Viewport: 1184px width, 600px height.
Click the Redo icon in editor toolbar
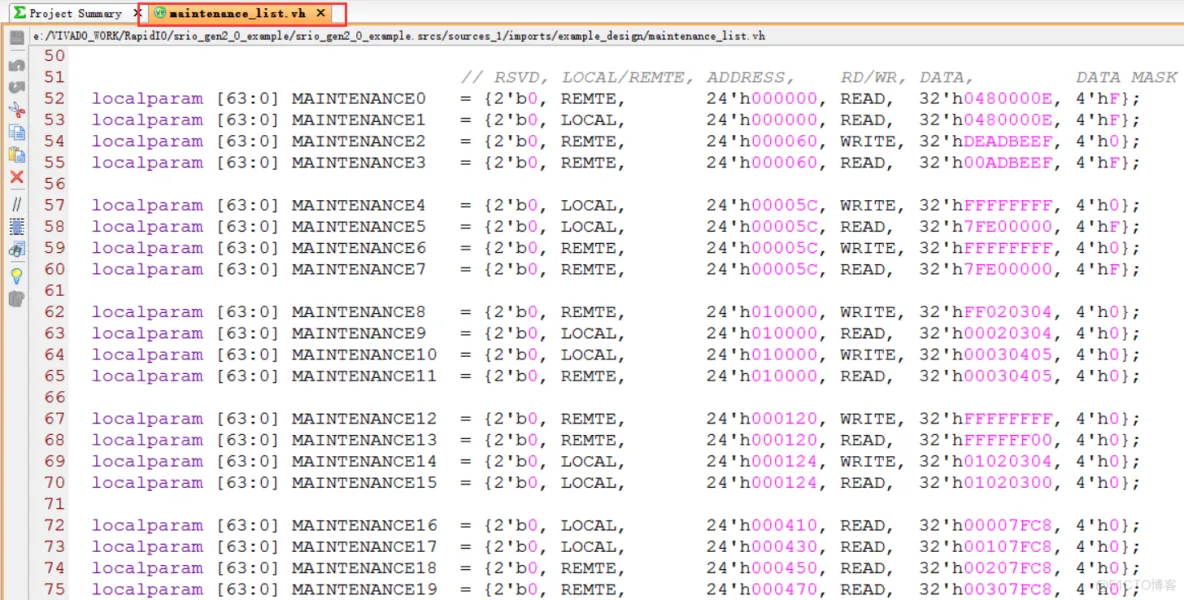[x=17, y=88]
